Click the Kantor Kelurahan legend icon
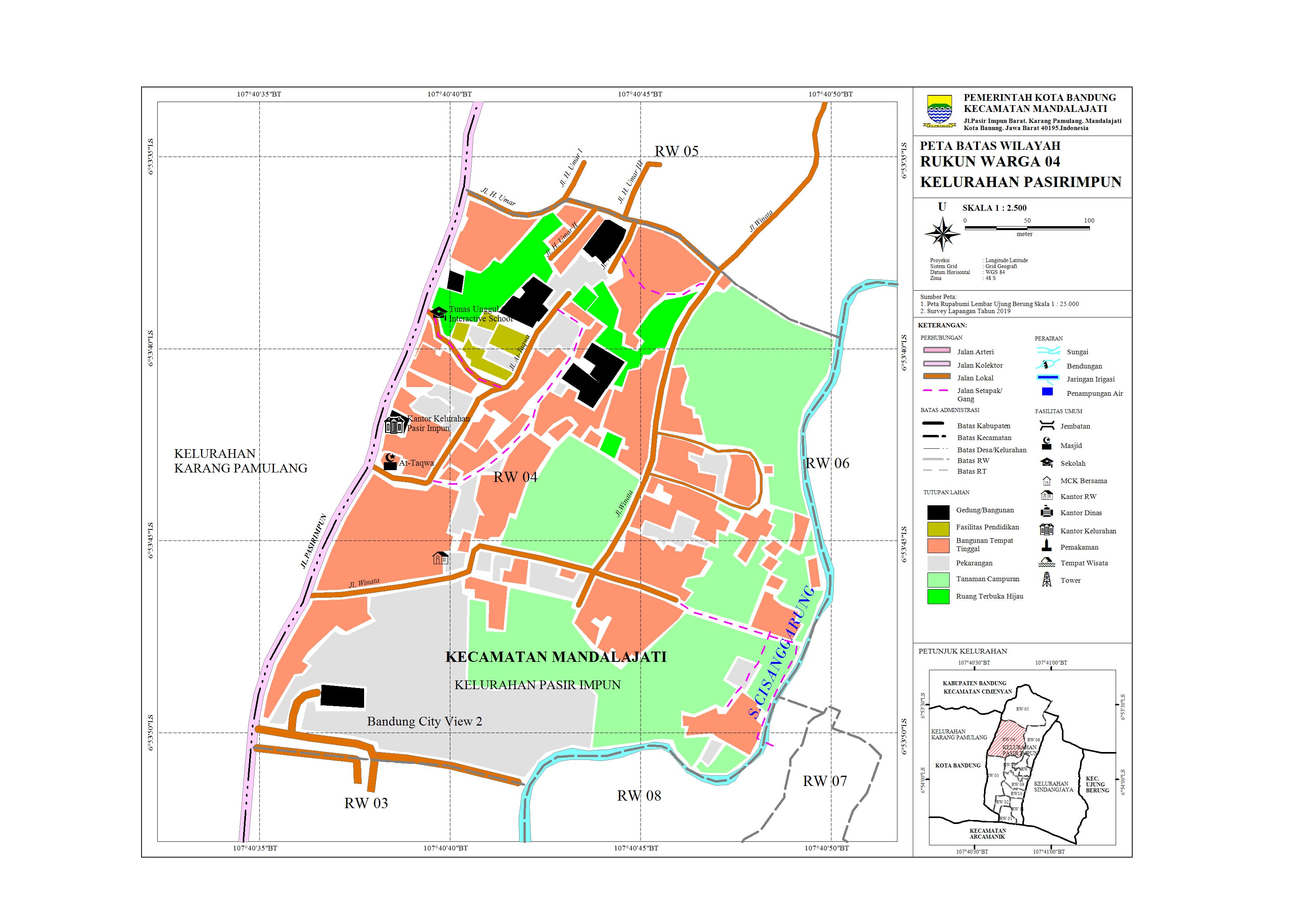This screenshot has height=924, width=1307. tap(1046, 530)
